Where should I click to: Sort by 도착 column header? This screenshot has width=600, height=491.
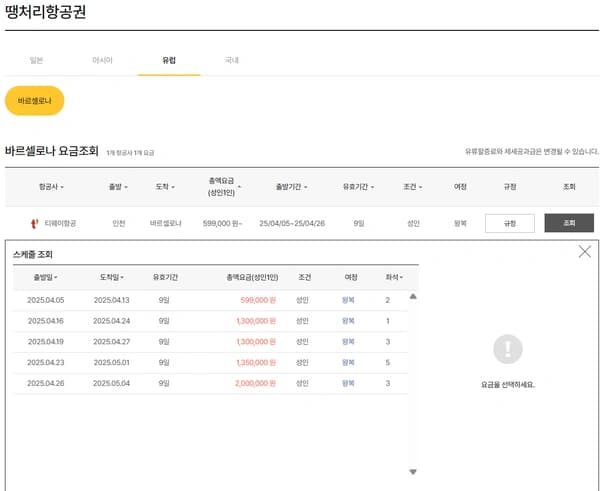165,187
